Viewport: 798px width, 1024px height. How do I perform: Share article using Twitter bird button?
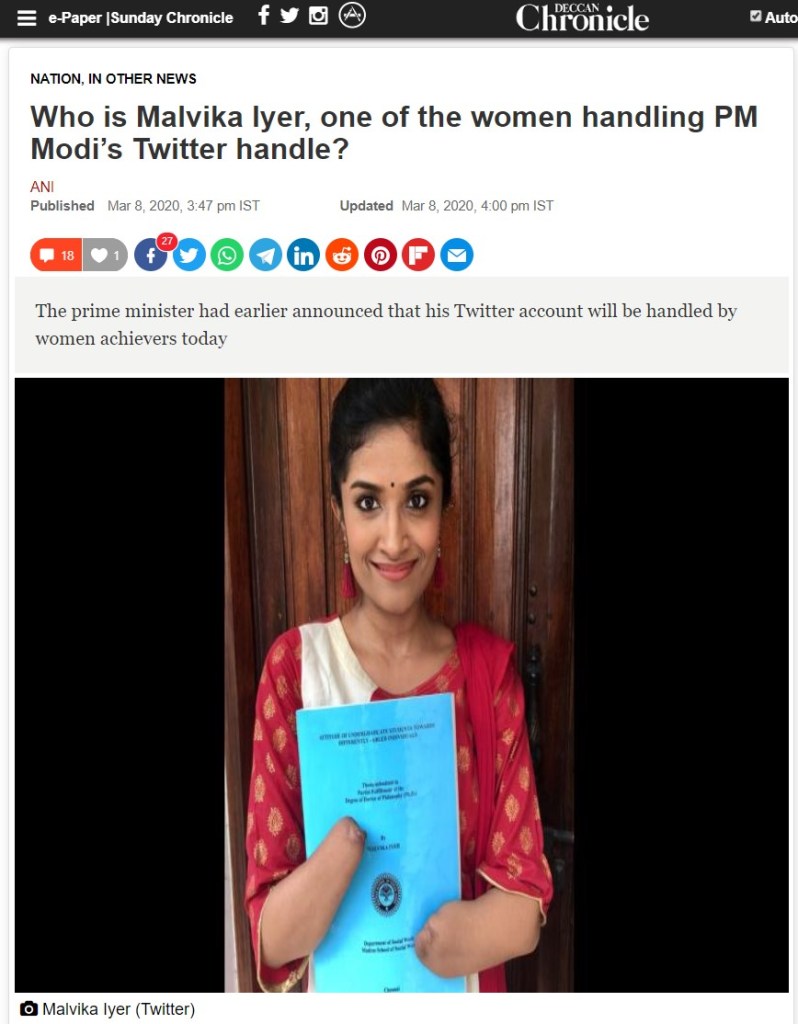point(189,255)
